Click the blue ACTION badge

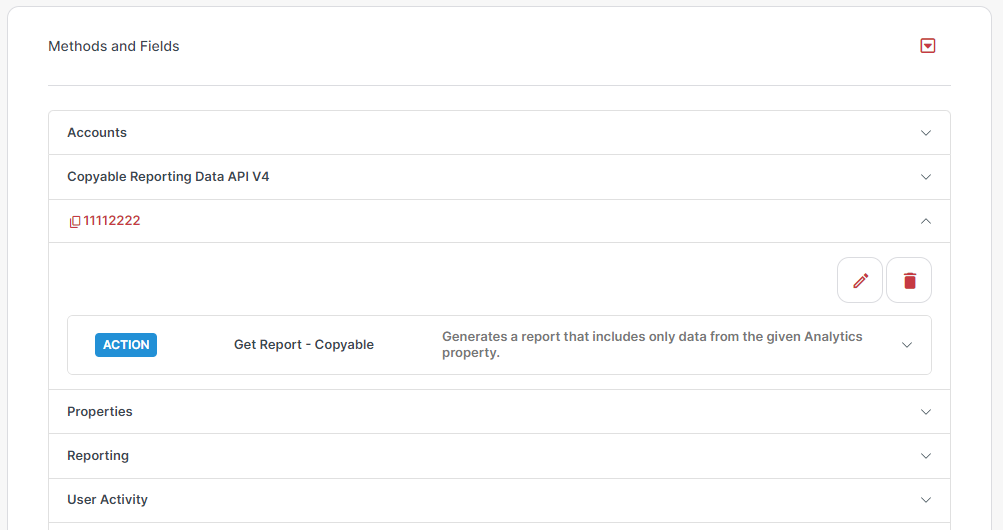pyautogui.click(x=126, y=345)
